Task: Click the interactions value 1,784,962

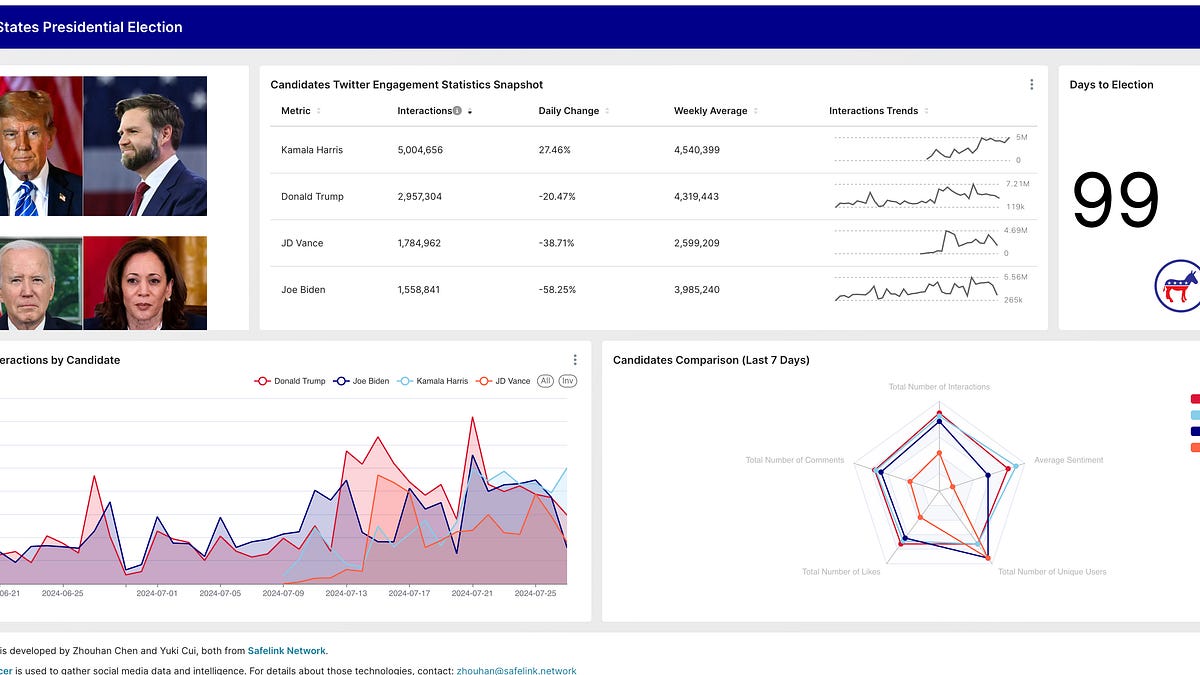Action: 419,243
